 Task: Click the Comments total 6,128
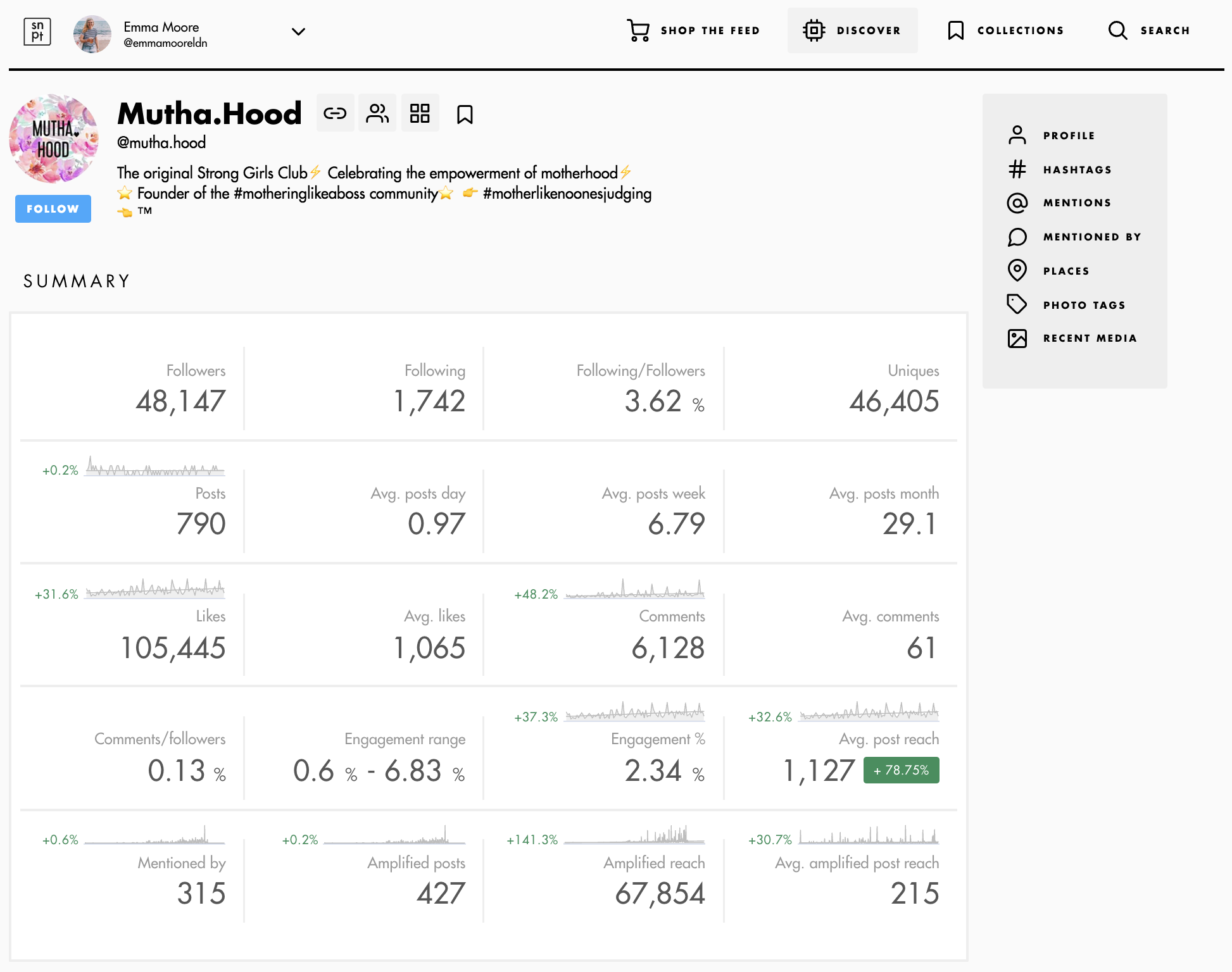tap(668, 648)
